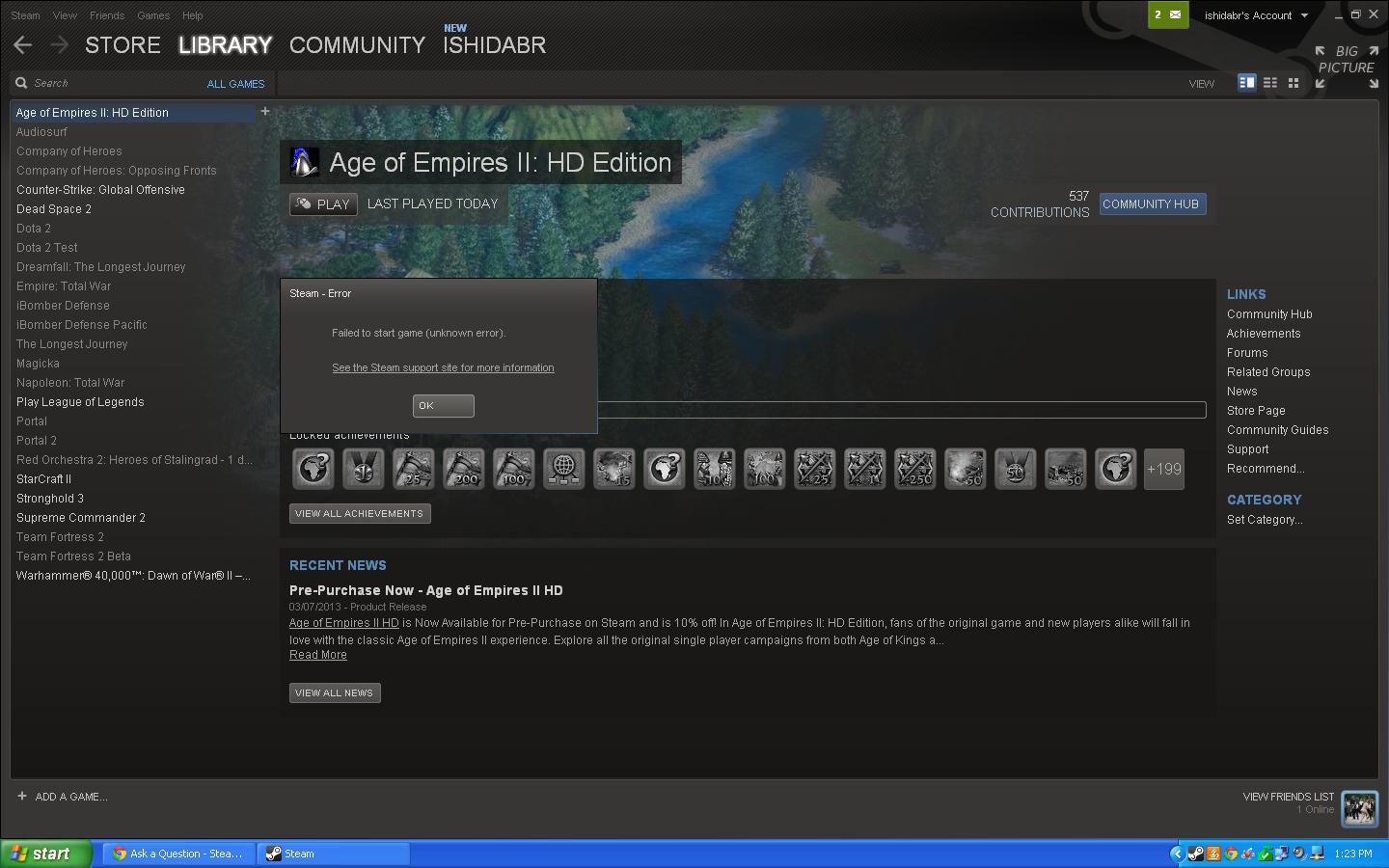The image size is (1389, 868).
Task: Select the pickaxe 200 locked achievement
Action: (x=464, y=470)
